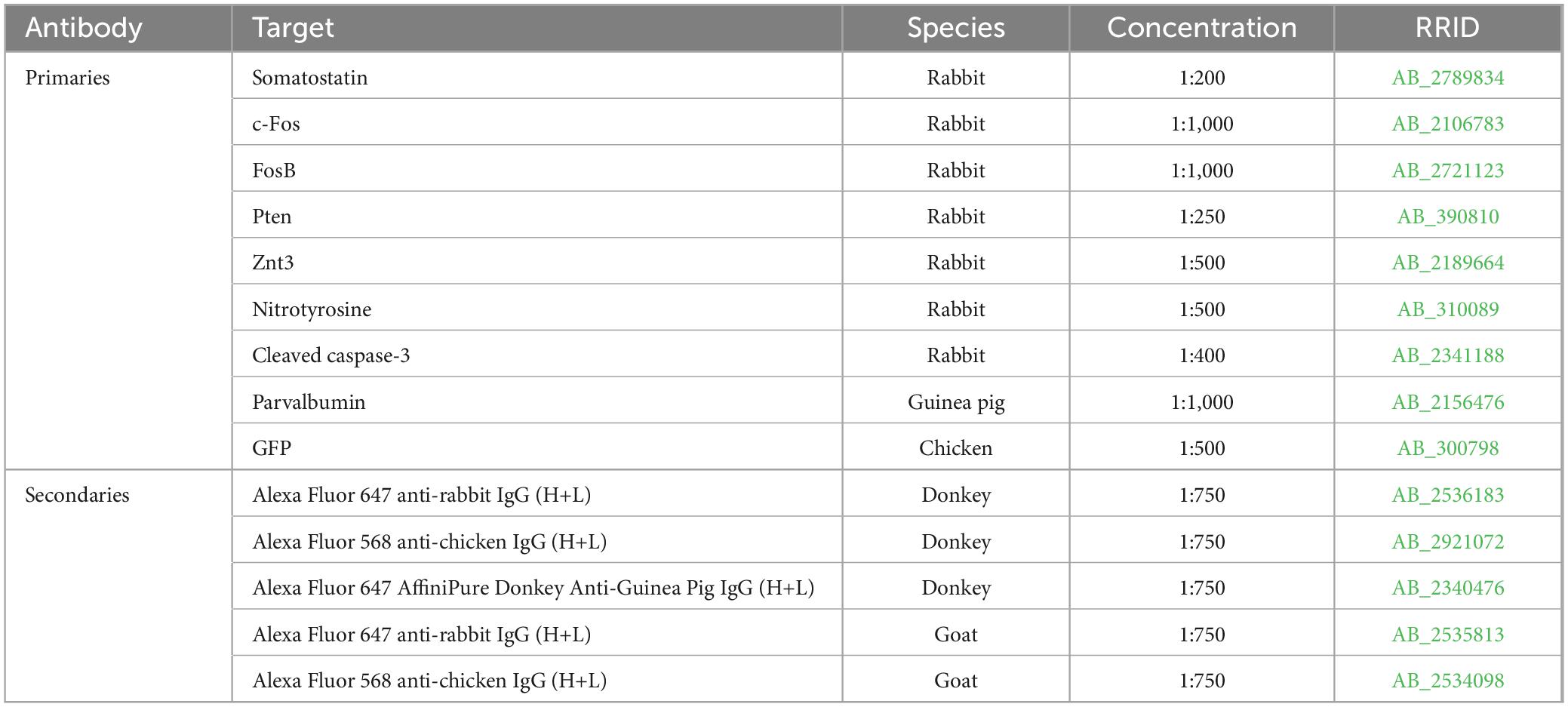The width and height of the screenshot is (1568, 707).
Task: Visit the Nitrotyrosine RRID link AB_310089
Action: (1447, 309)
